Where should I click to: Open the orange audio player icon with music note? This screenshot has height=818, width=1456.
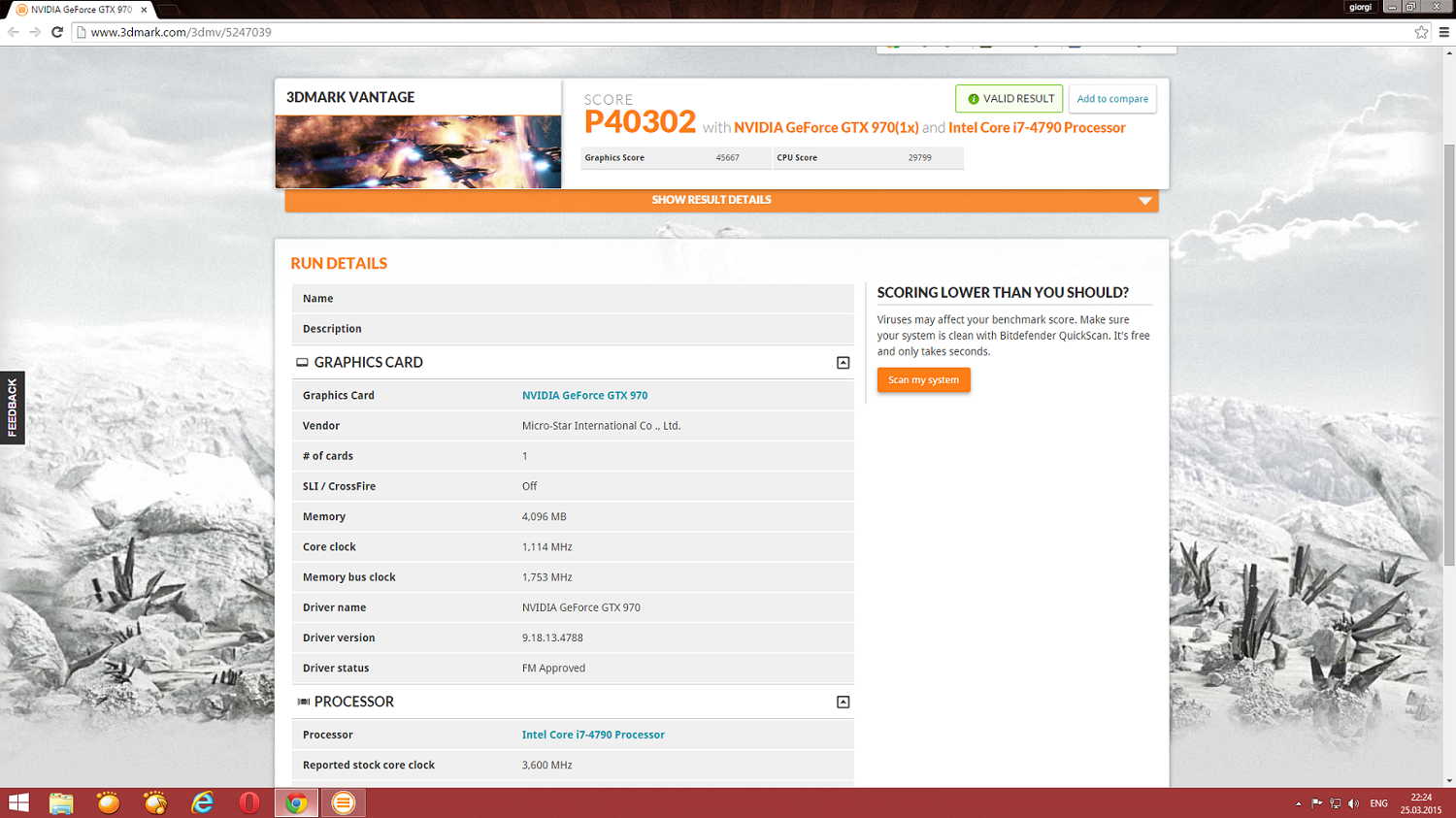coord(155,803)
